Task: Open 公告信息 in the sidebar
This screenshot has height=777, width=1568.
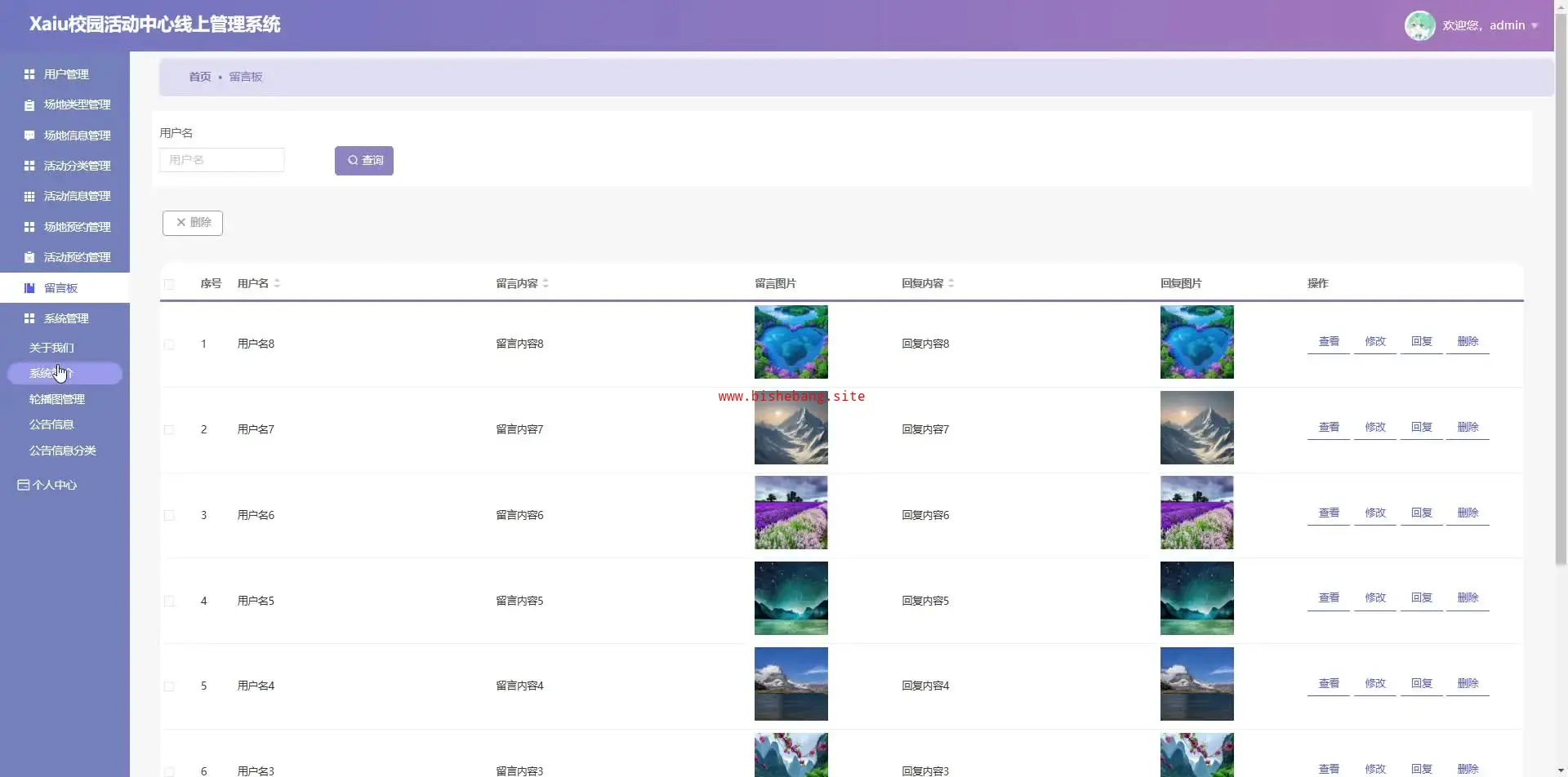Action: pyautogui.click(x=51, y=425)
